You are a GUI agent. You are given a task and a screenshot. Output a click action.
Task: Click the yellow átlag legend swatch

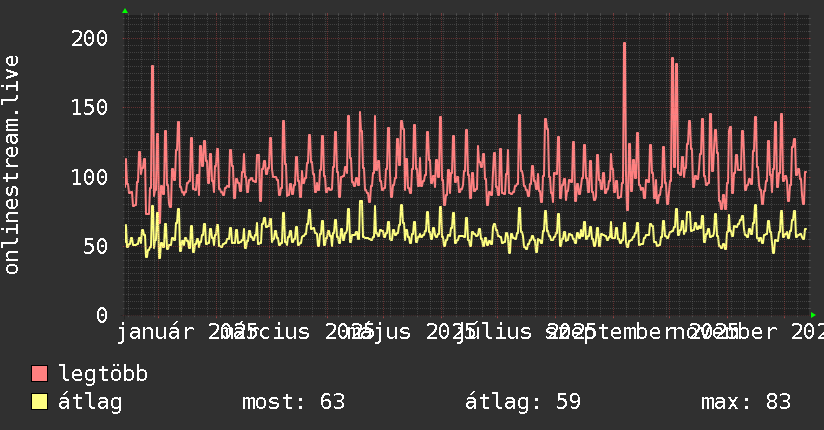tap(39, 401)
